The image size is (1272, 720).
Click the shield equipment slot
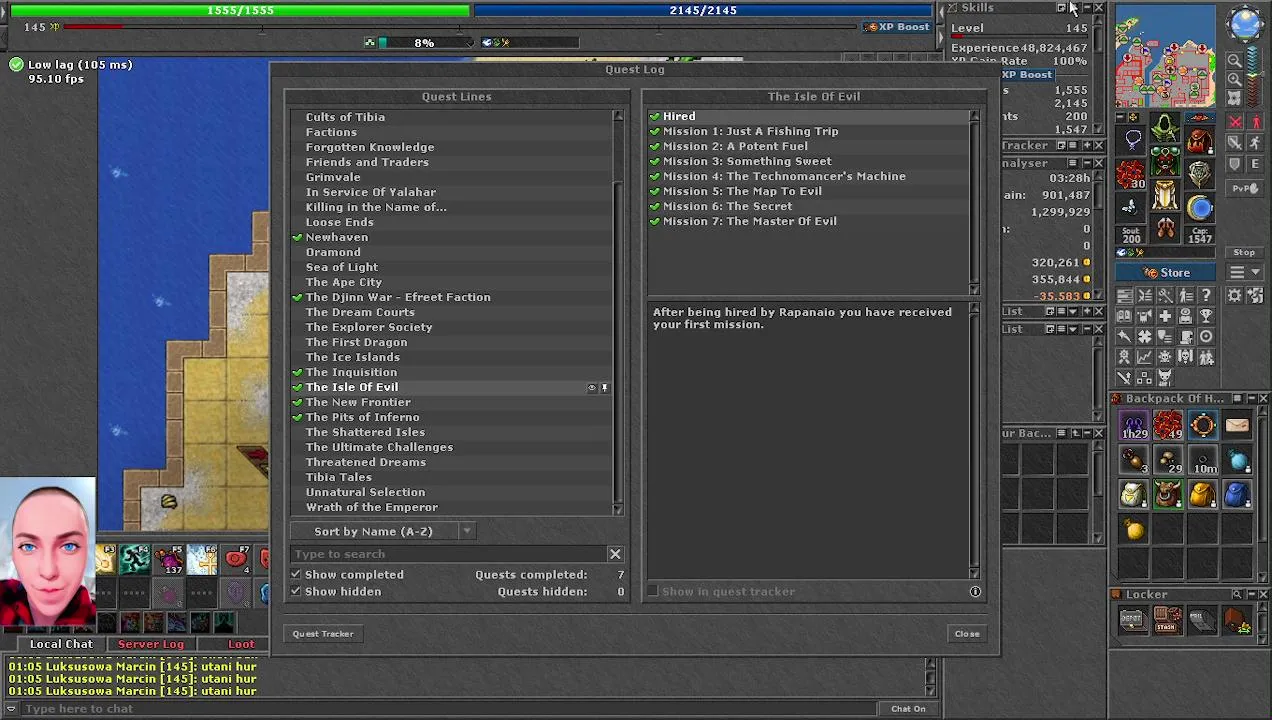point(1200,173)
